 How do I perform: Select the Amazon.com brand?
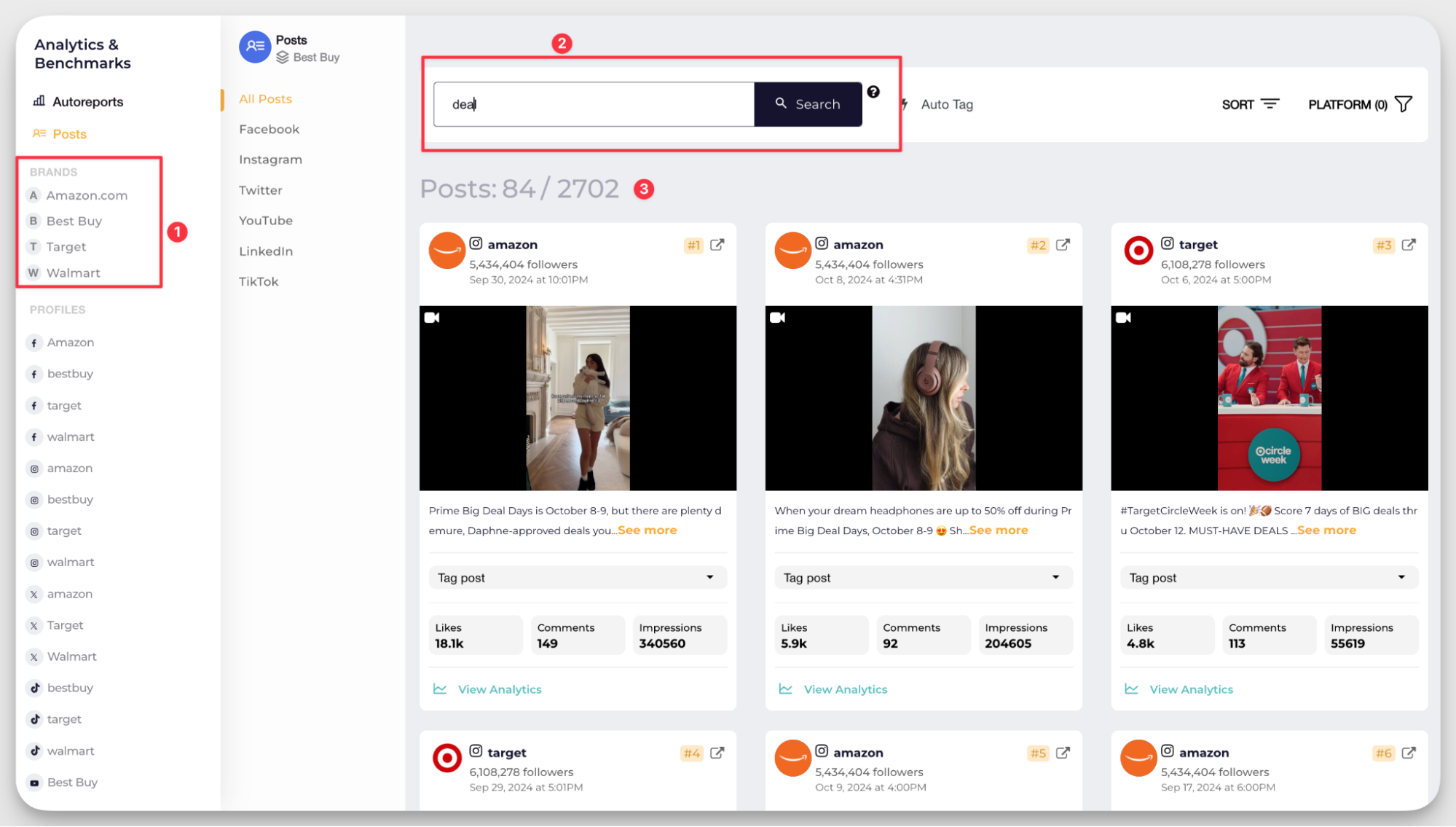pyautogui.click(x=78, y=195)
